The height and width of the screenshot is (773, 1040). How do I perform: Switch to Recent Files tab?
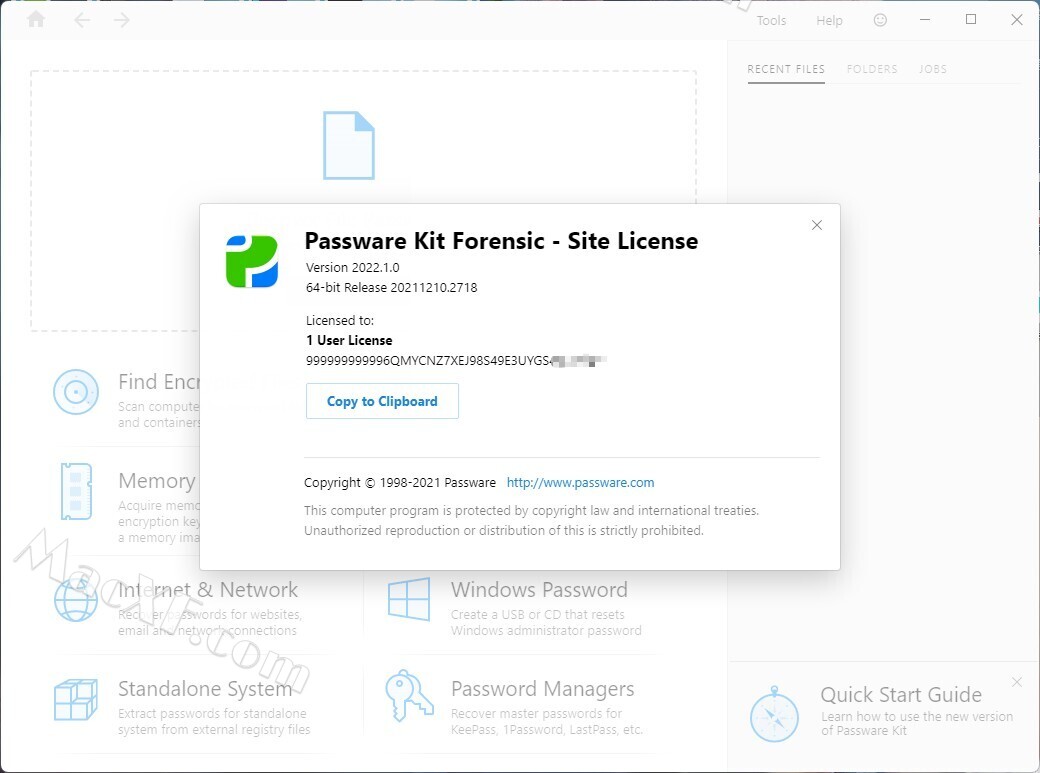tap(786, 69)
